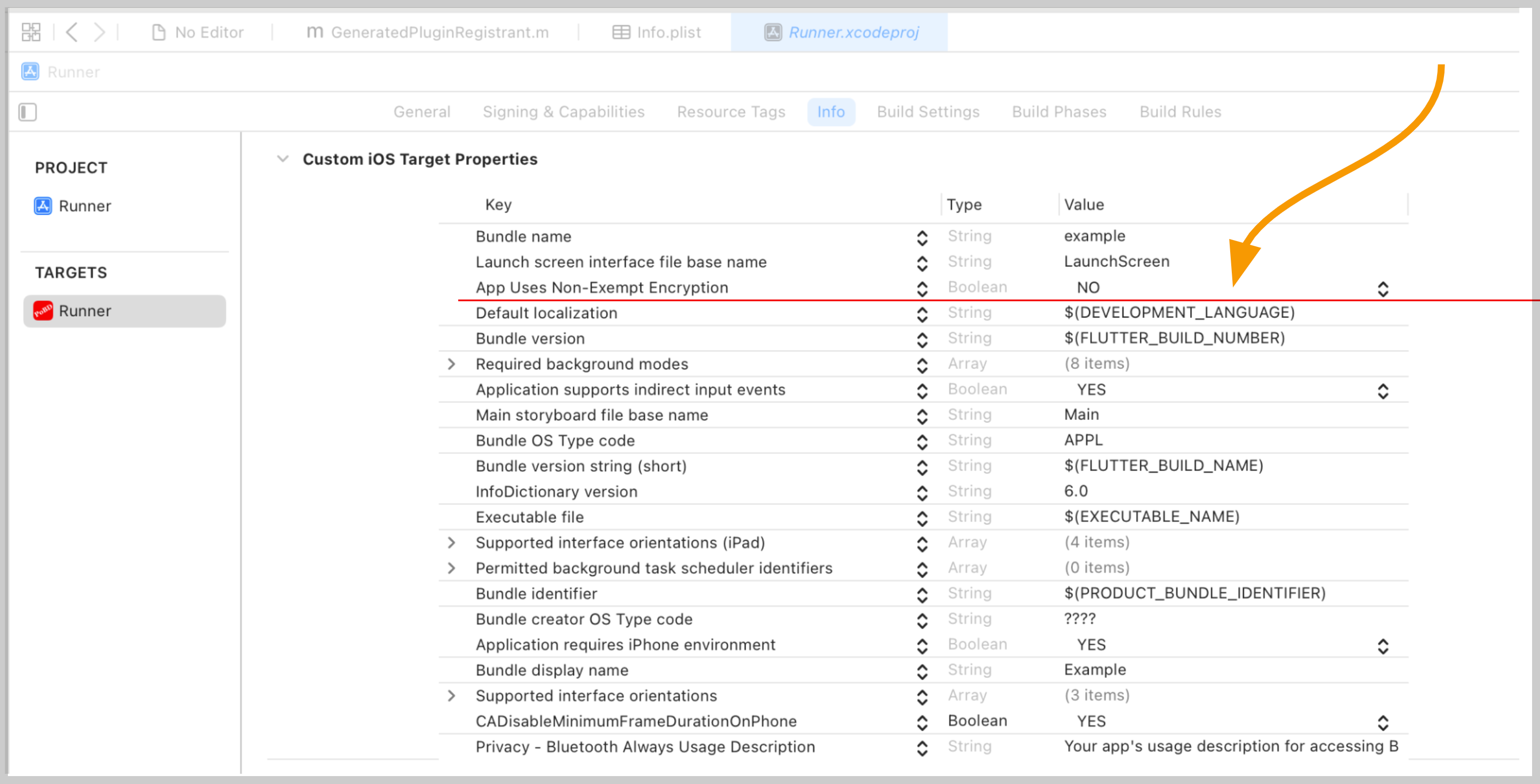
Task: Toggle App Uses Non-Exempt Encryption value stepper
Action: point(1382,289)
